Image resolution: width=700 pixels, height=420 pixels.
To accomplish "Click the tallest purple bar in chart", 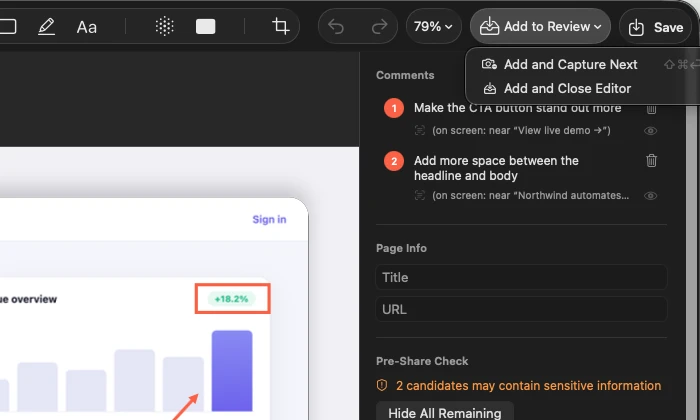I will pyautogui.click(x=232, y=370).
